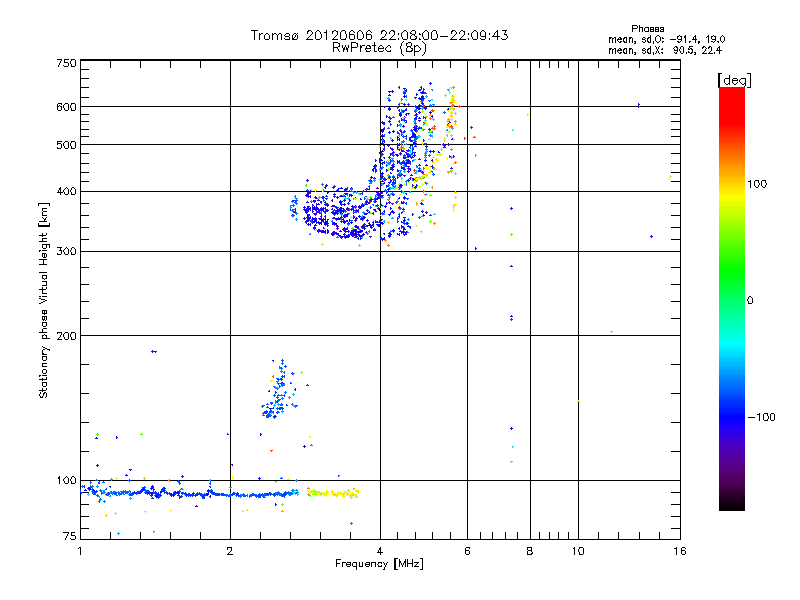Click the x-axis tick label '4'
Viewport: 800px width, 600px height.
click(x=380, y=551)
